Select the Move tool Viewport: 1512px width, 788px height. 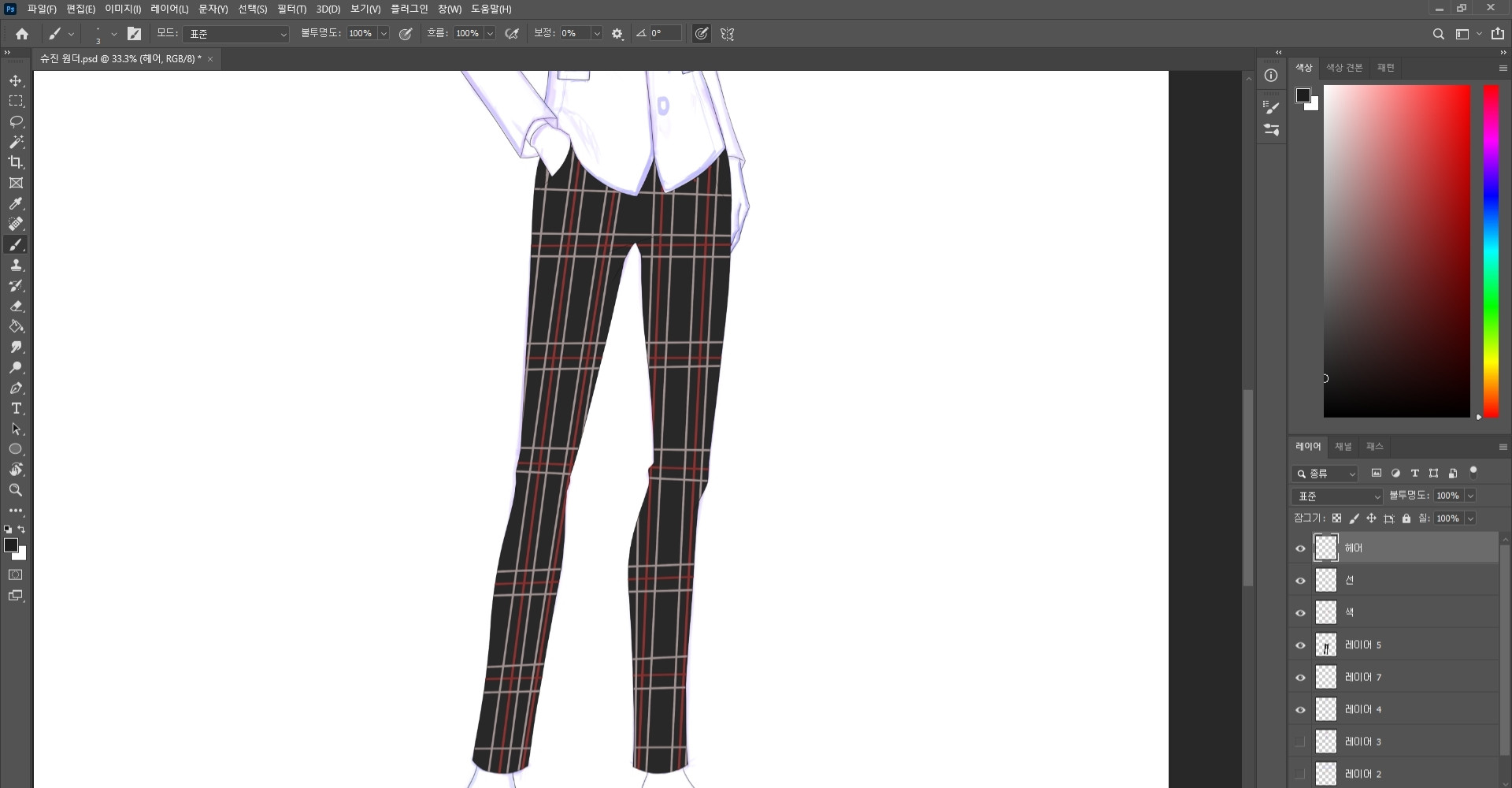pyautogui.click(x=16, y=80)
